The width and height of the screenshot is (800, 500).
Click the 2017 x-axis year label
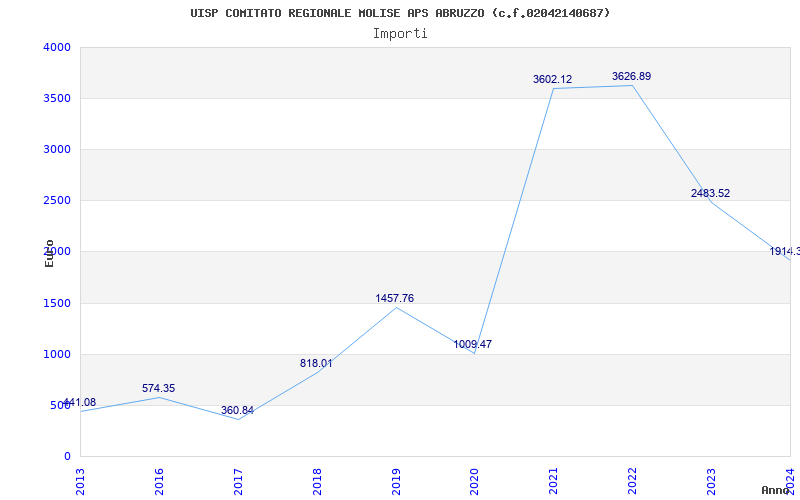pos(238,482)
